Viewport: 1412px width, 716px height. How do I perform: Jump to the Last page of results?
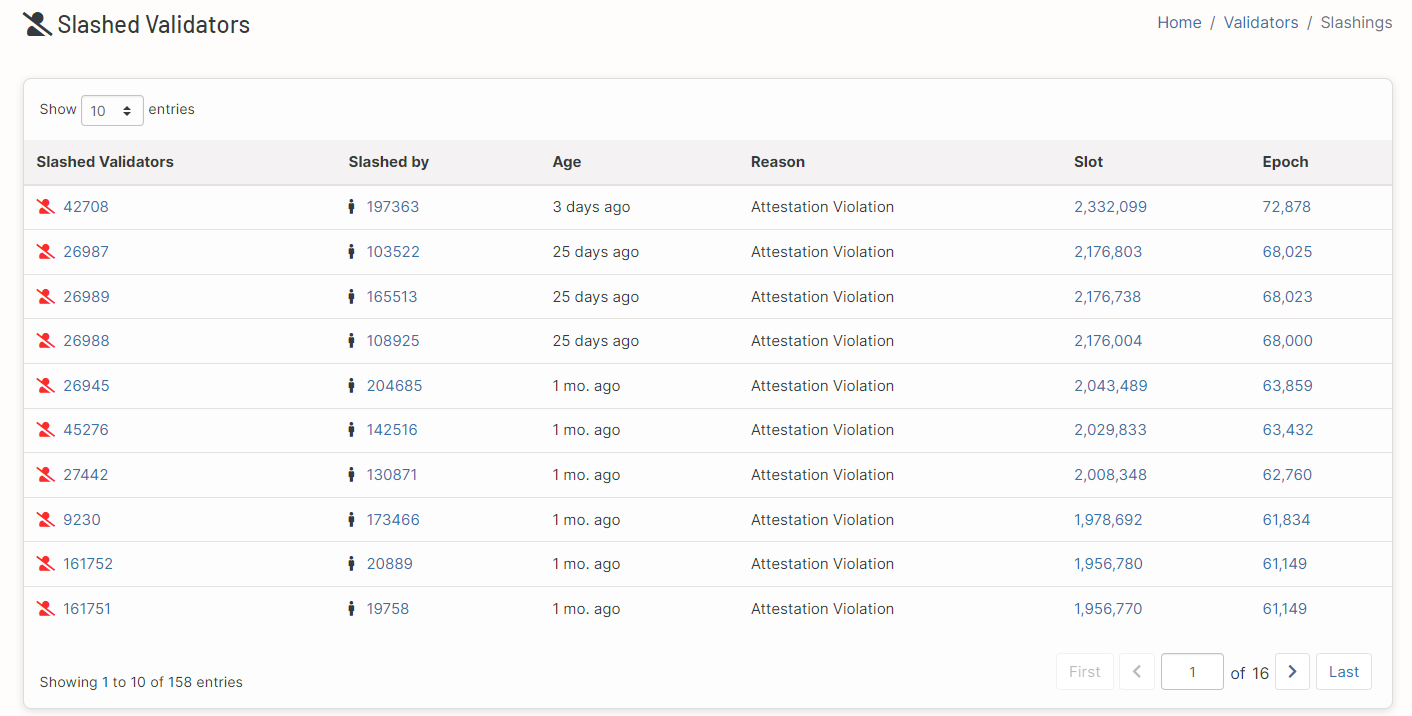1343,672
